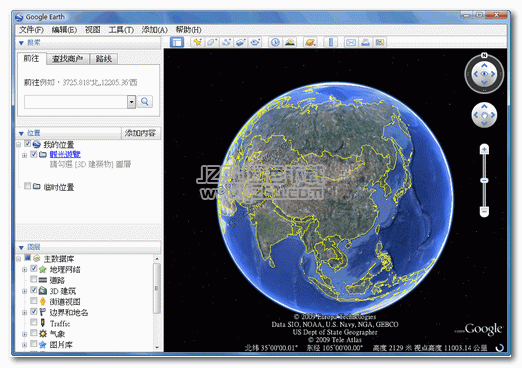Select the add polygon tool
Image resolution: width=522 pixels, height=368 pixels.
click(x=212, y=42)
